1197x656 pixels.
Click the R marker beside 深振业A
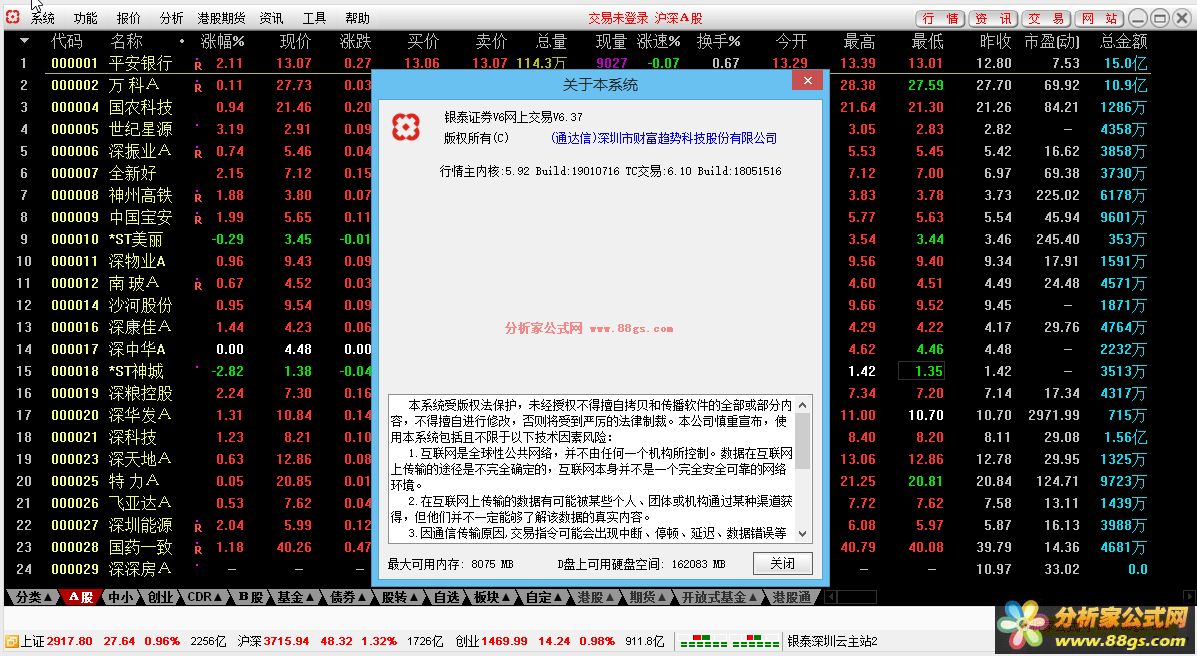coord(198,153)
